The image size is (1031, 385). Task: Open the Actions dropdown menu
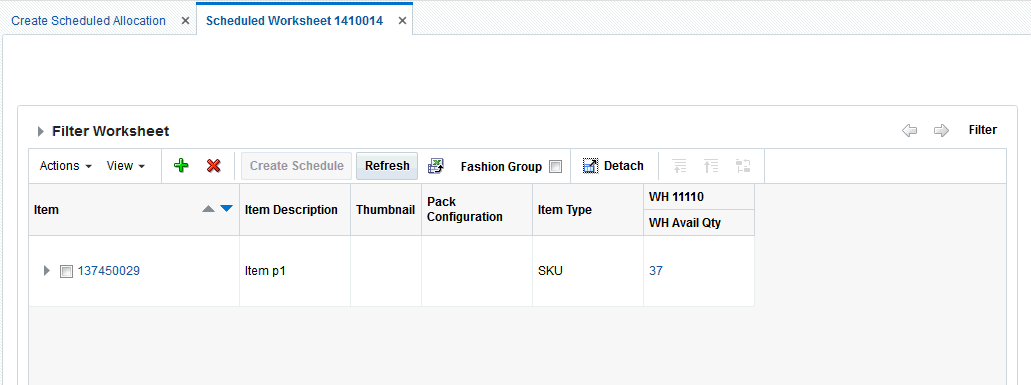66,166
